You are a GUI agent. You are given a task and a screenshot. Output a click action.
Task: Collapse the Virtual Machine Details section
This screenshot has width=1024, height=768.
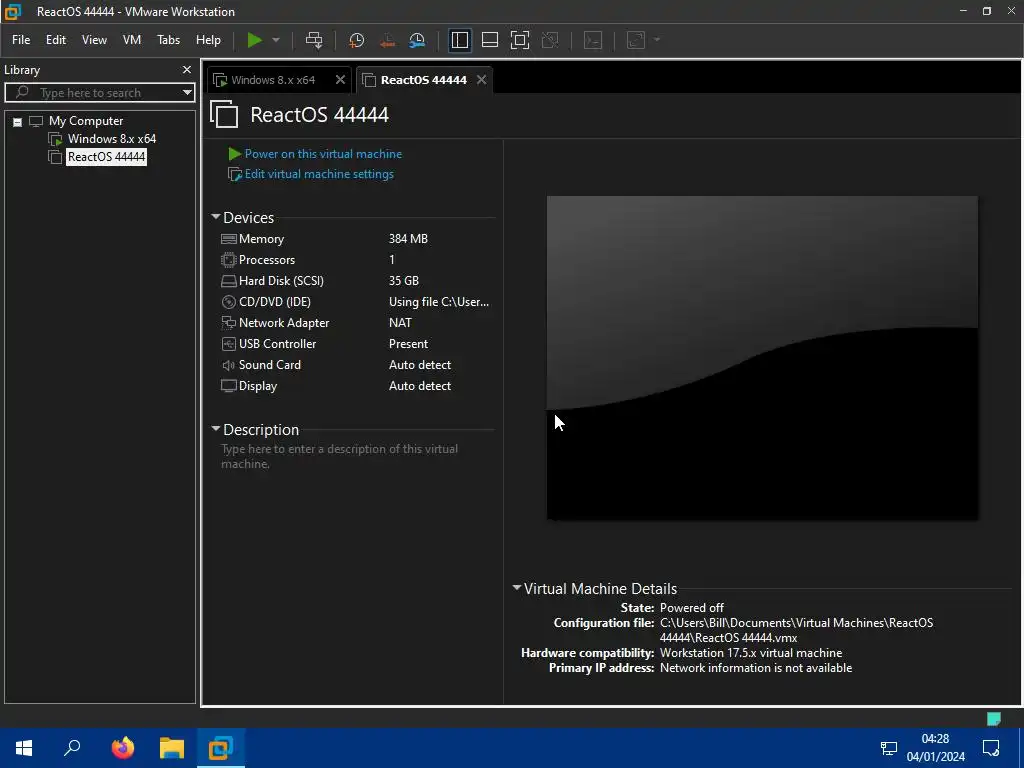coord(517,588)
